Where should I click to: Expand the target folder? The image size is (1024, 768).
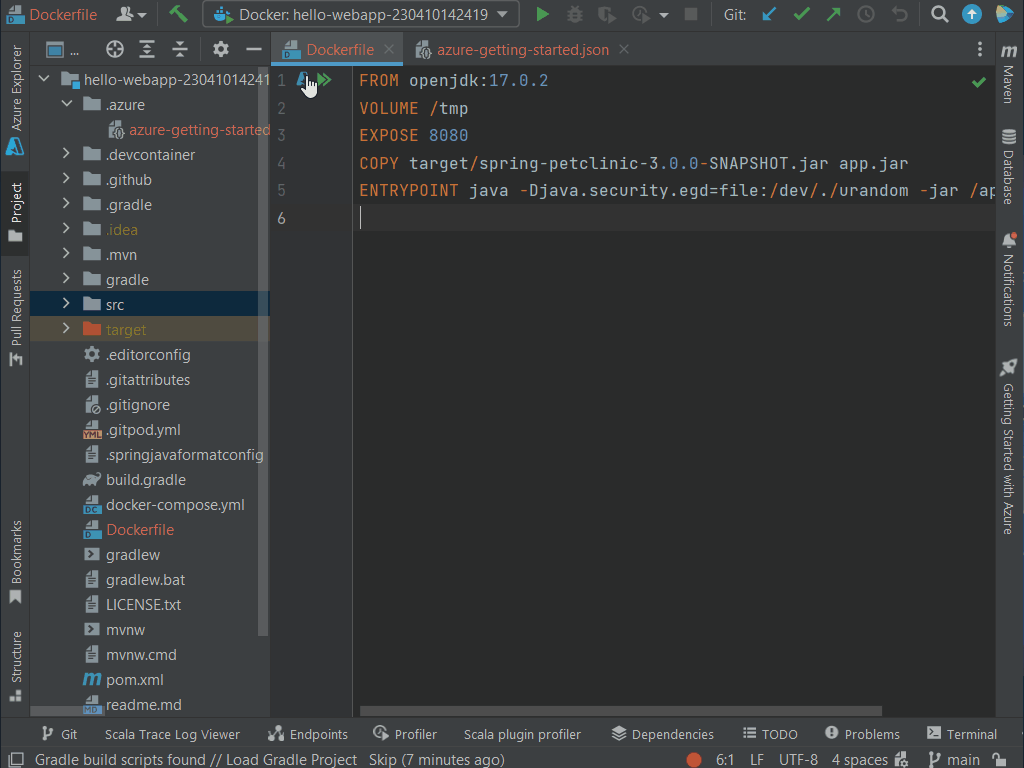coord(66,328)
